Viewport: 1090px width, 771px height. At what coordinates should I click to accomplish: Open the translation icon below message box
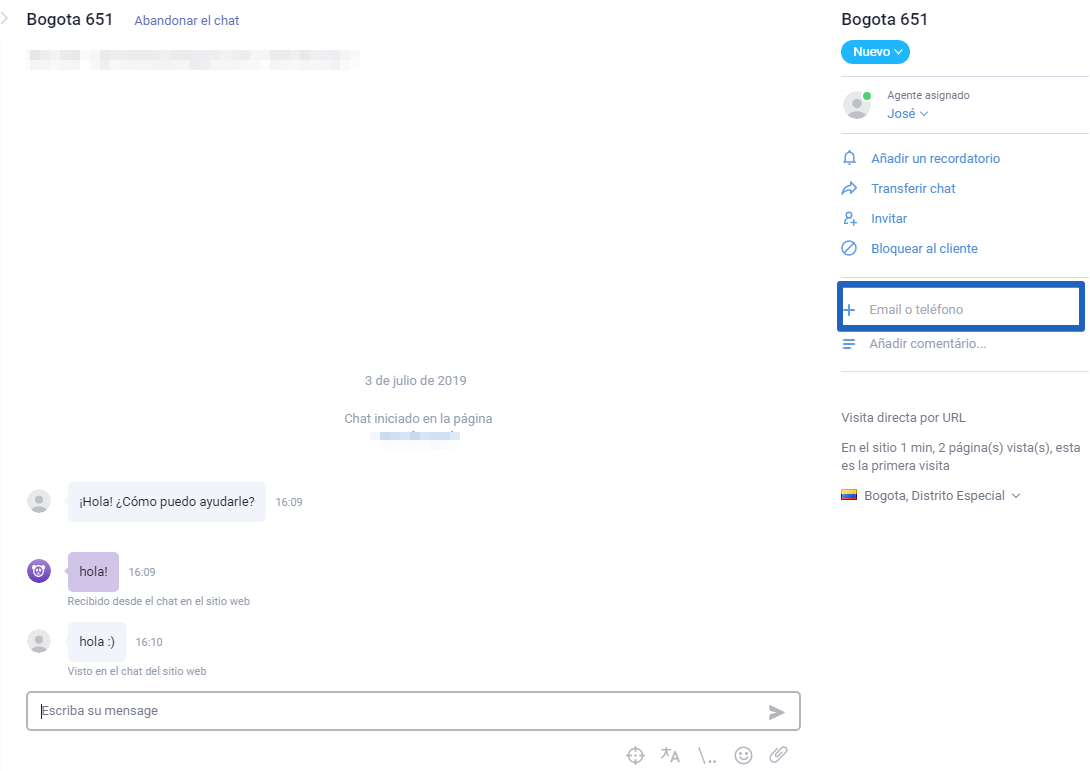(x=670, y=755)
